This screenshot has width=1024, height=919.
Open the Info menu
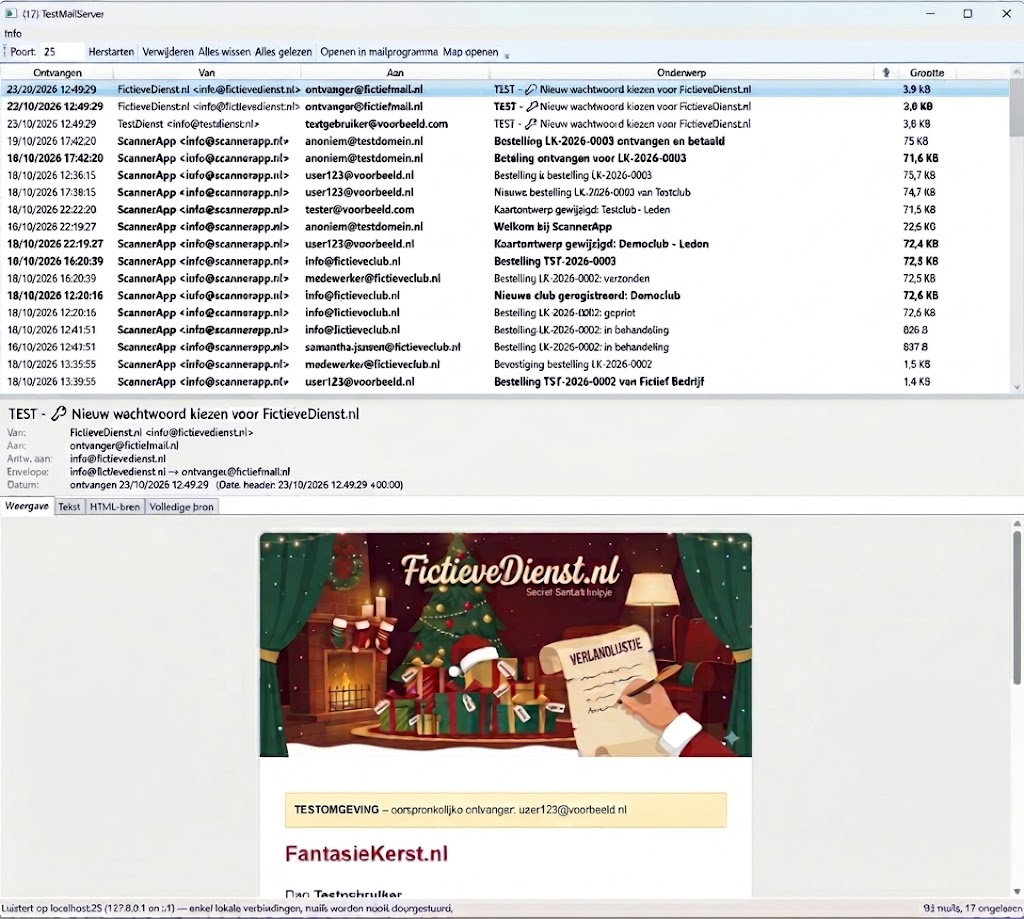[x=13, y=33]
